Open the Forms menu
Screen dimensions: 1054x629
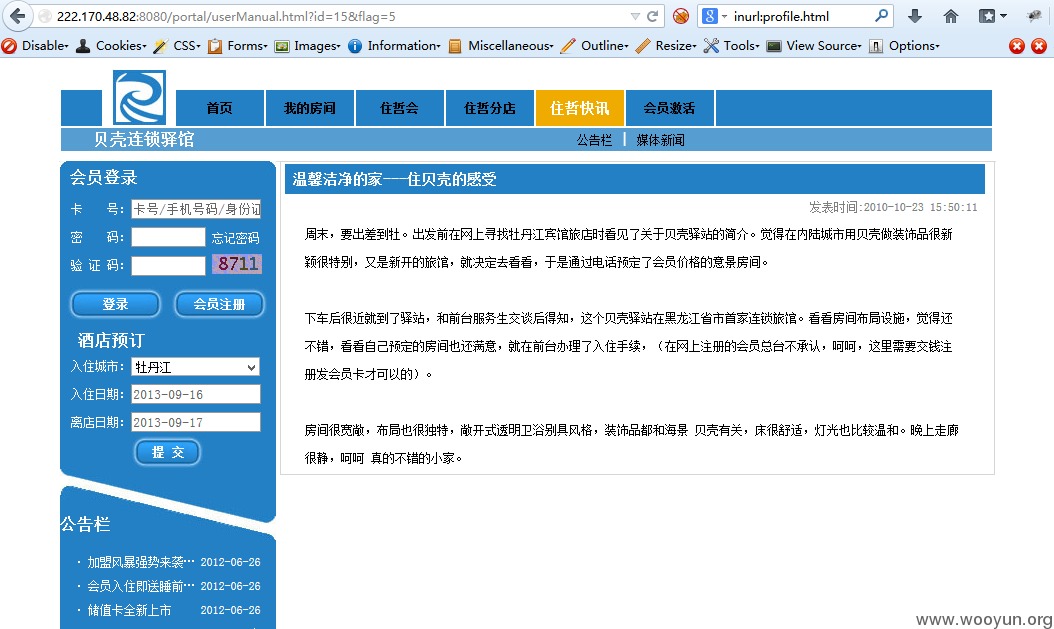tap(247, 46)
